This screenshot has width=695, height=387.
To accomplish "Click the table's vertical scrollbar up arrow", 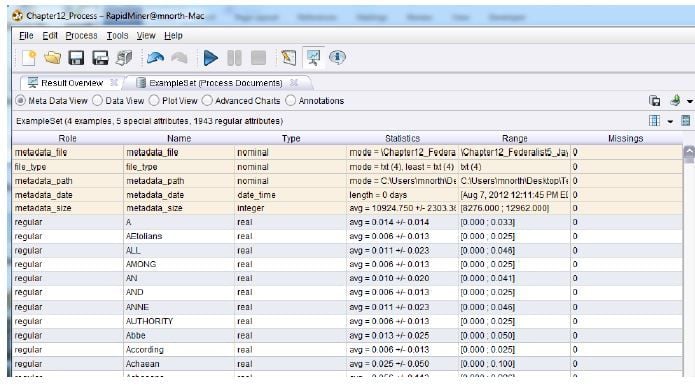I will coord(689,153).
